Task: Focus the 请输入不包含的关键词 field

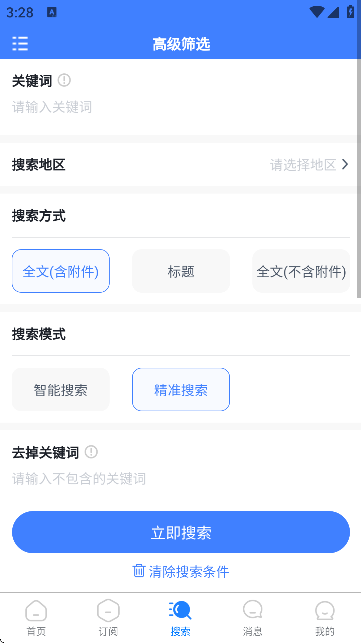Action: pos(180,479)
